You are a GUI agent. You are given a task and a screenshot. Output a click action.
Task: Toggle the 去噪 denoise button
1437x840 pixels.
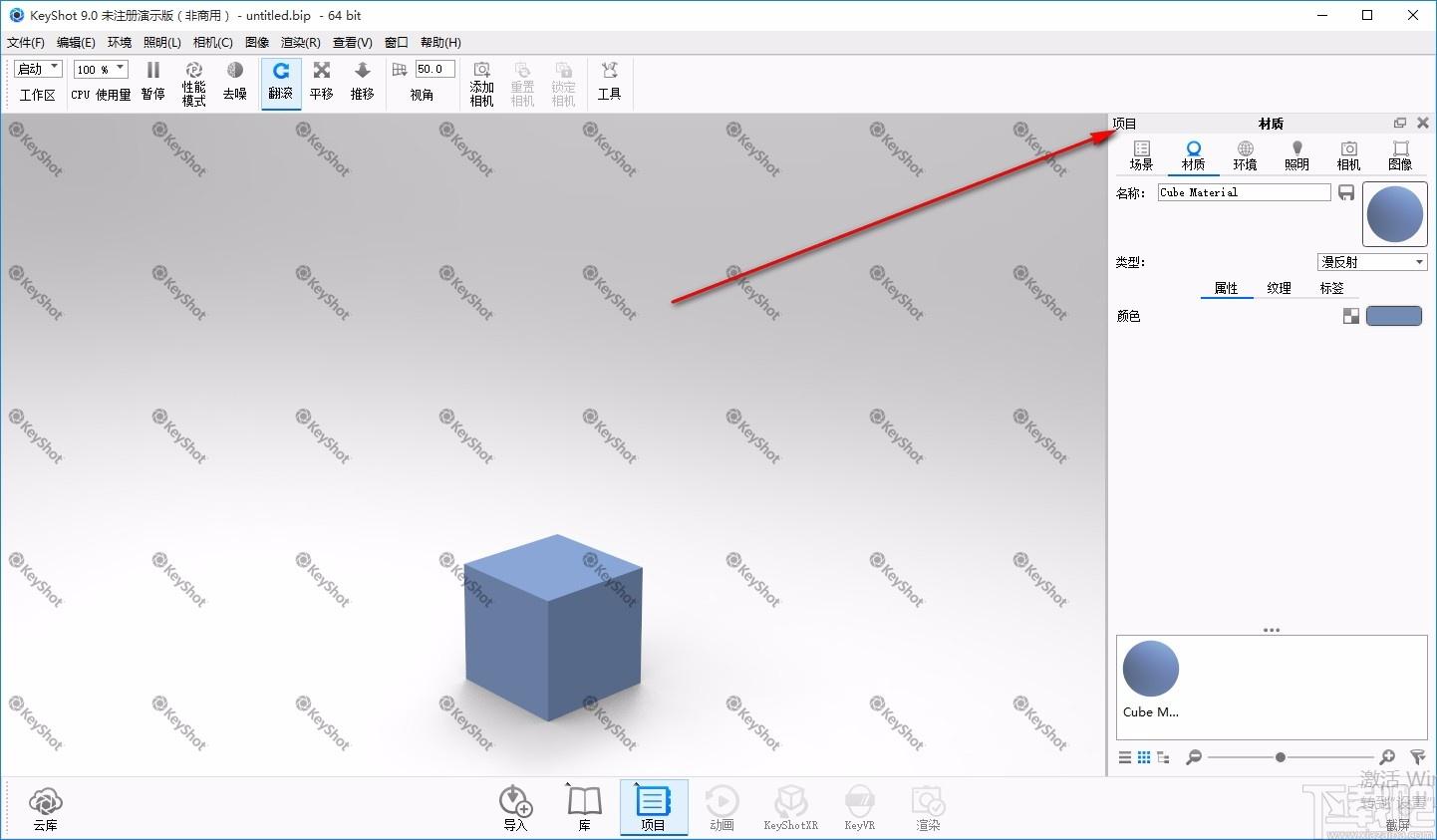tap(235, 81)
